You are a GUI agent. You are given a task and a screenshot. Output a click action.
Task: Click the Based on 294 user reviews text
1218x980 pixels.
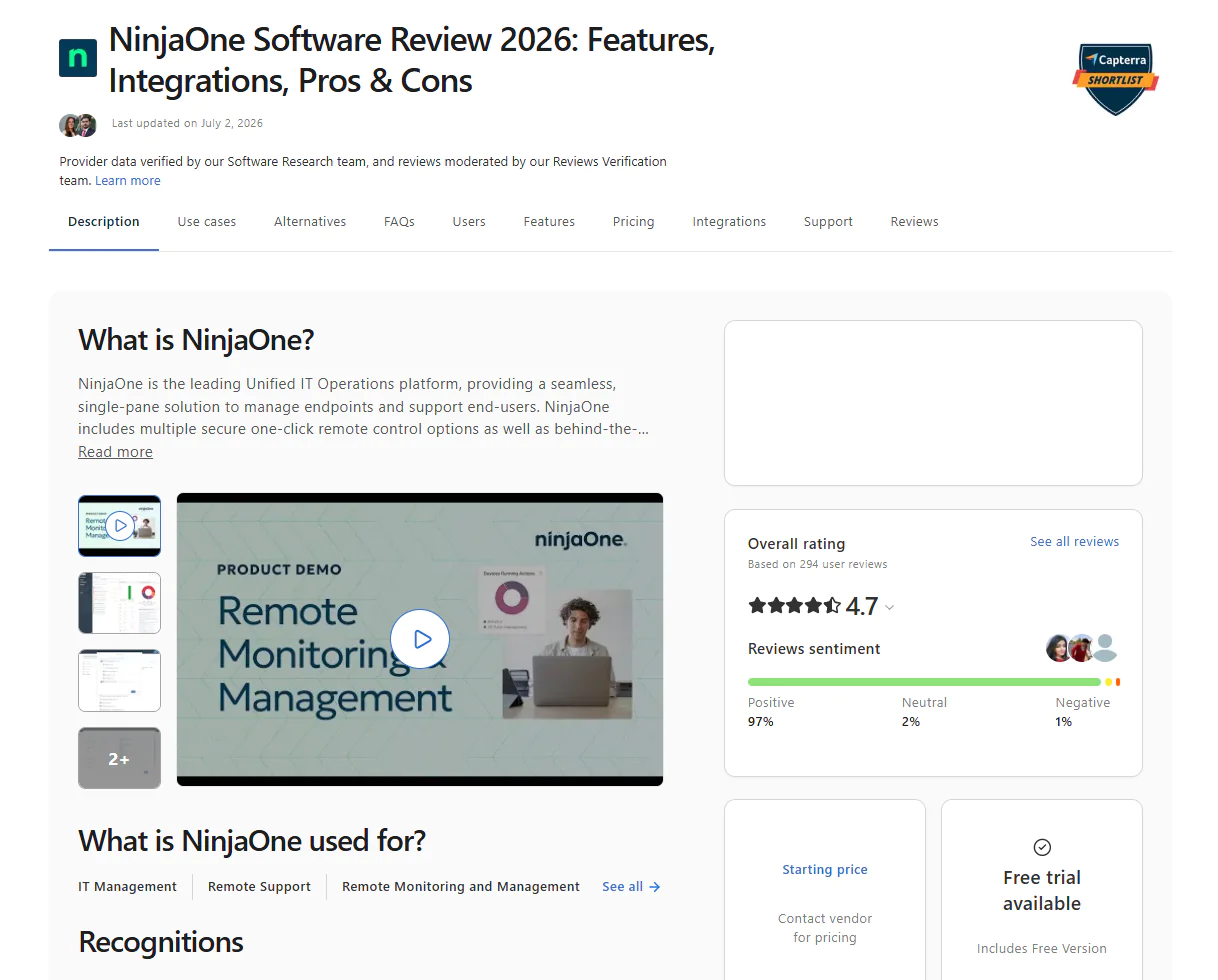click(x=818, y=564)
